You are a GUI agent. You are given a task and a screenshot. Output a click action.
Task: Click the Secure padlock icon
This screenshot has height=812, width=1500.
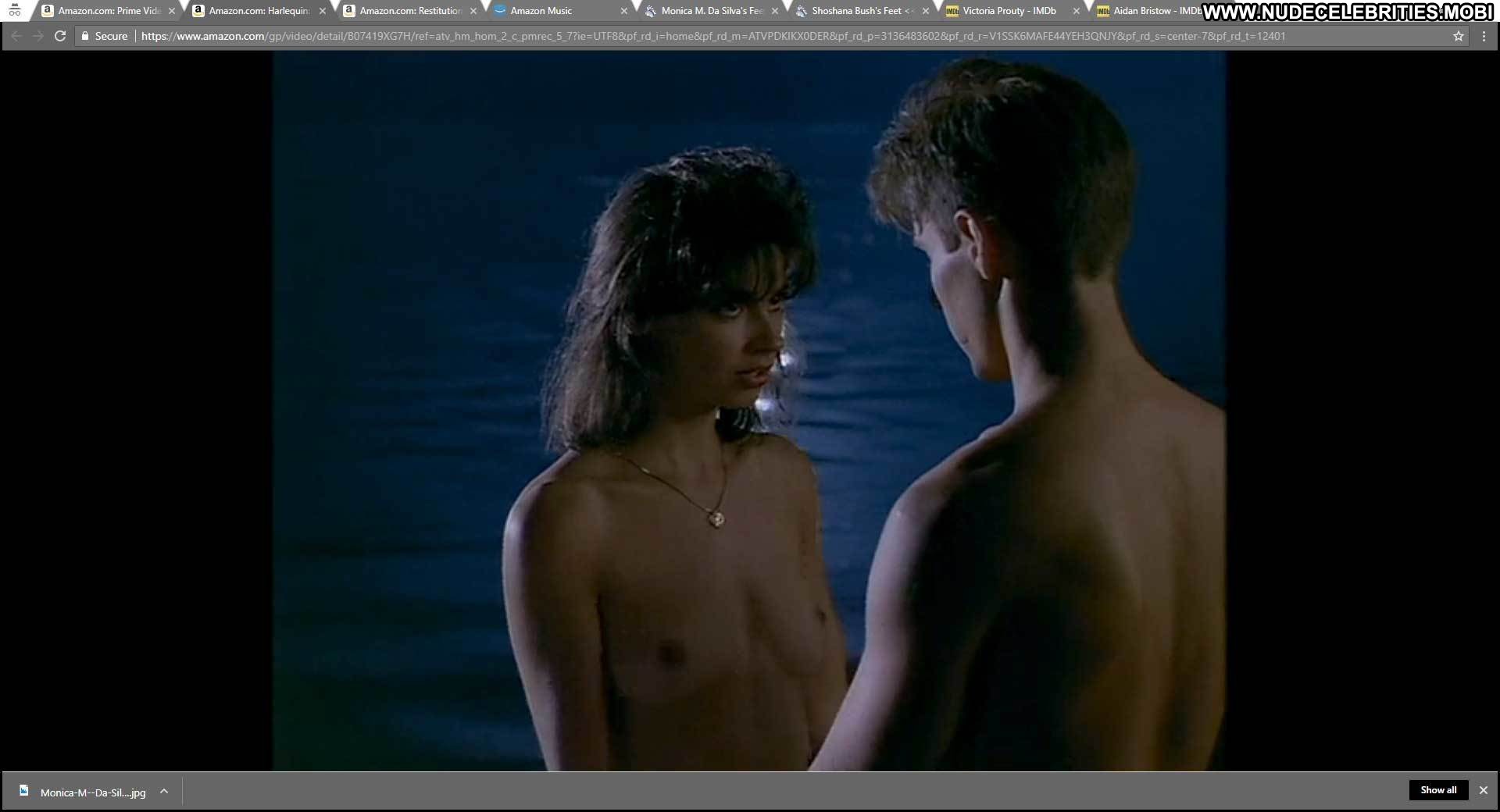86,36
